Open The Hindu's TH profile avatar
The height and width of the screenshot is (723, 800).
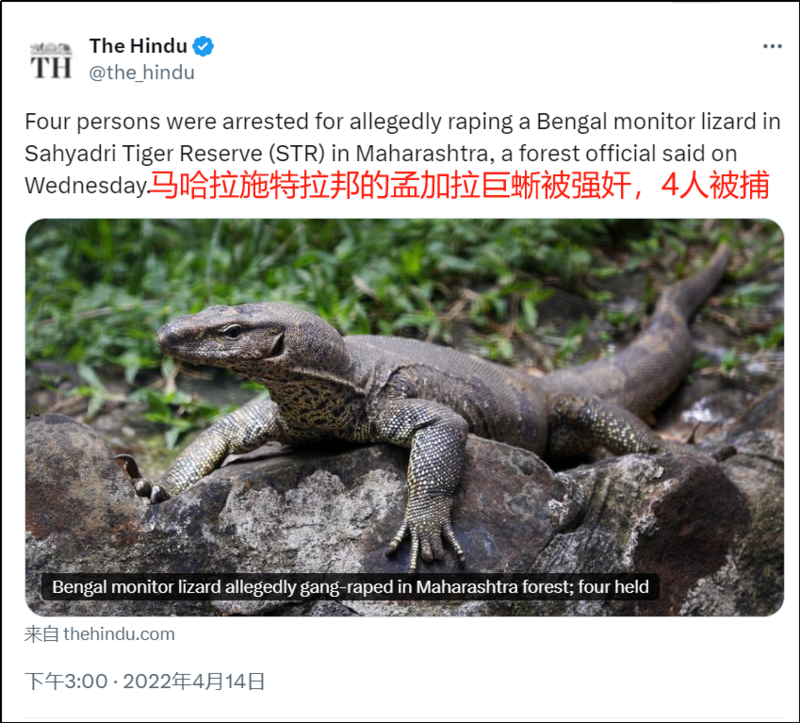click(x=51, y=61)
